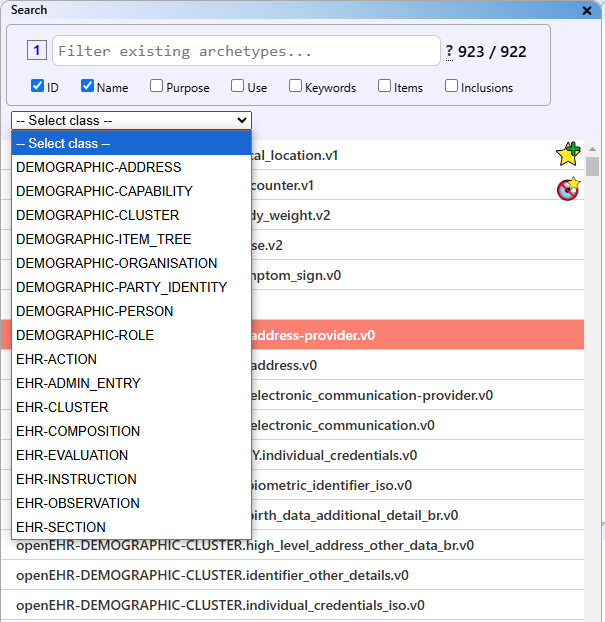
Task: Click the question mark help icon
Action: [x=449, y=52]
